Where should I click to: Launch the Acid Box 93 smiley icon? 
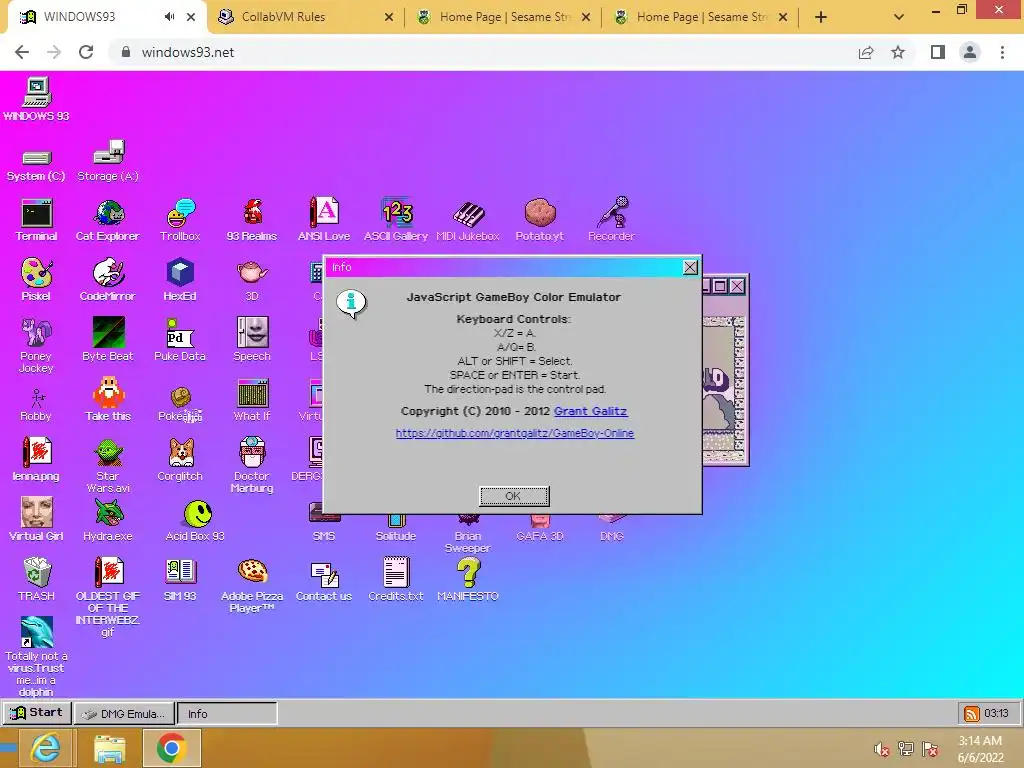[x=195, y=521]
